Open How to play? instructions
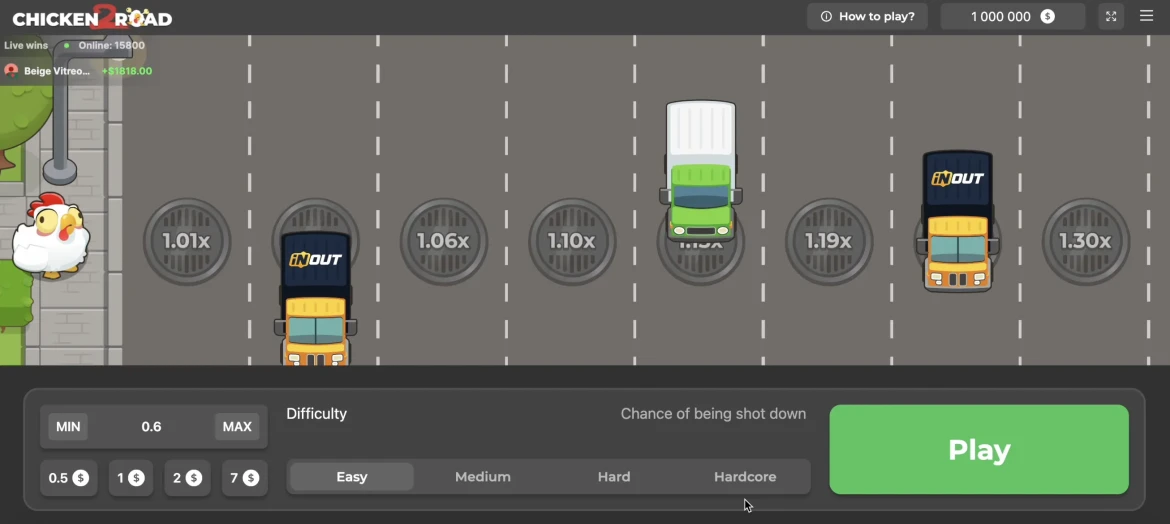Screen dimensions: 1170x524 tap(867, 17)
